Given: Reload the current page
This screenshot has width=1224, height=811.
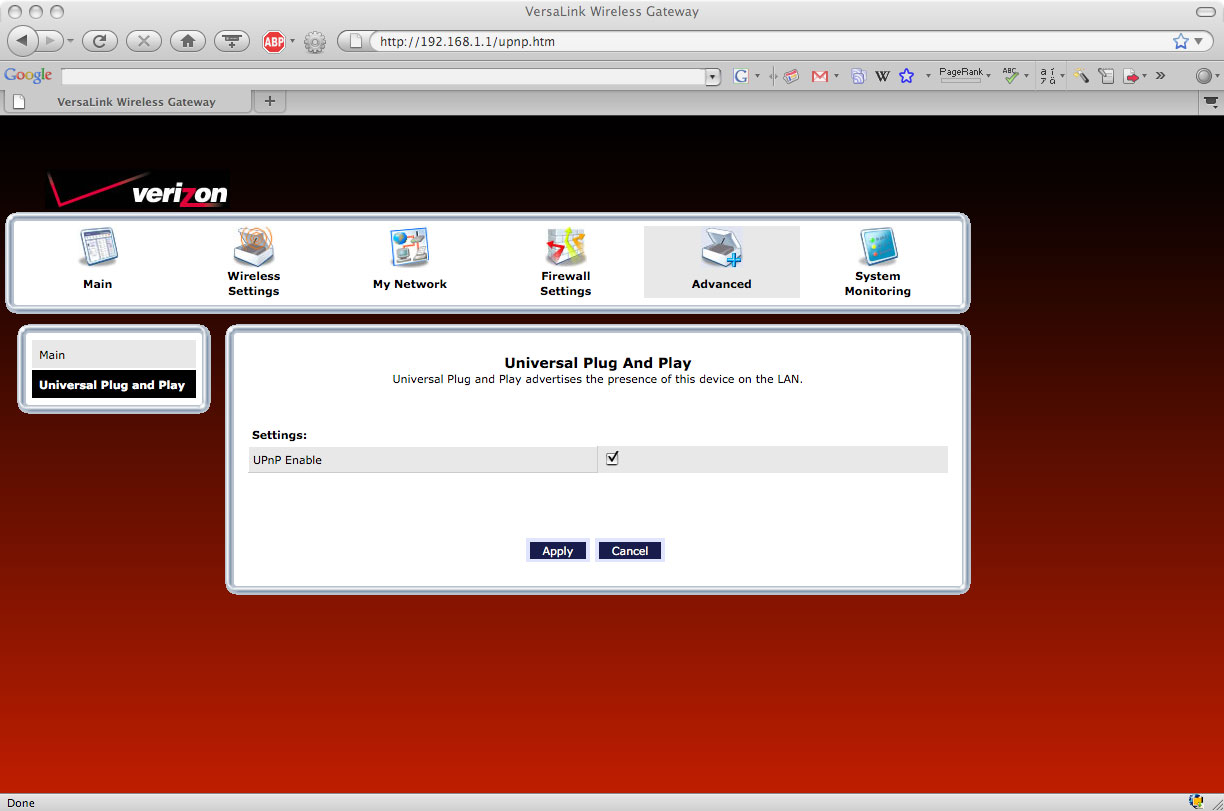Looking at the screenshot, I should tap(99, 41).
